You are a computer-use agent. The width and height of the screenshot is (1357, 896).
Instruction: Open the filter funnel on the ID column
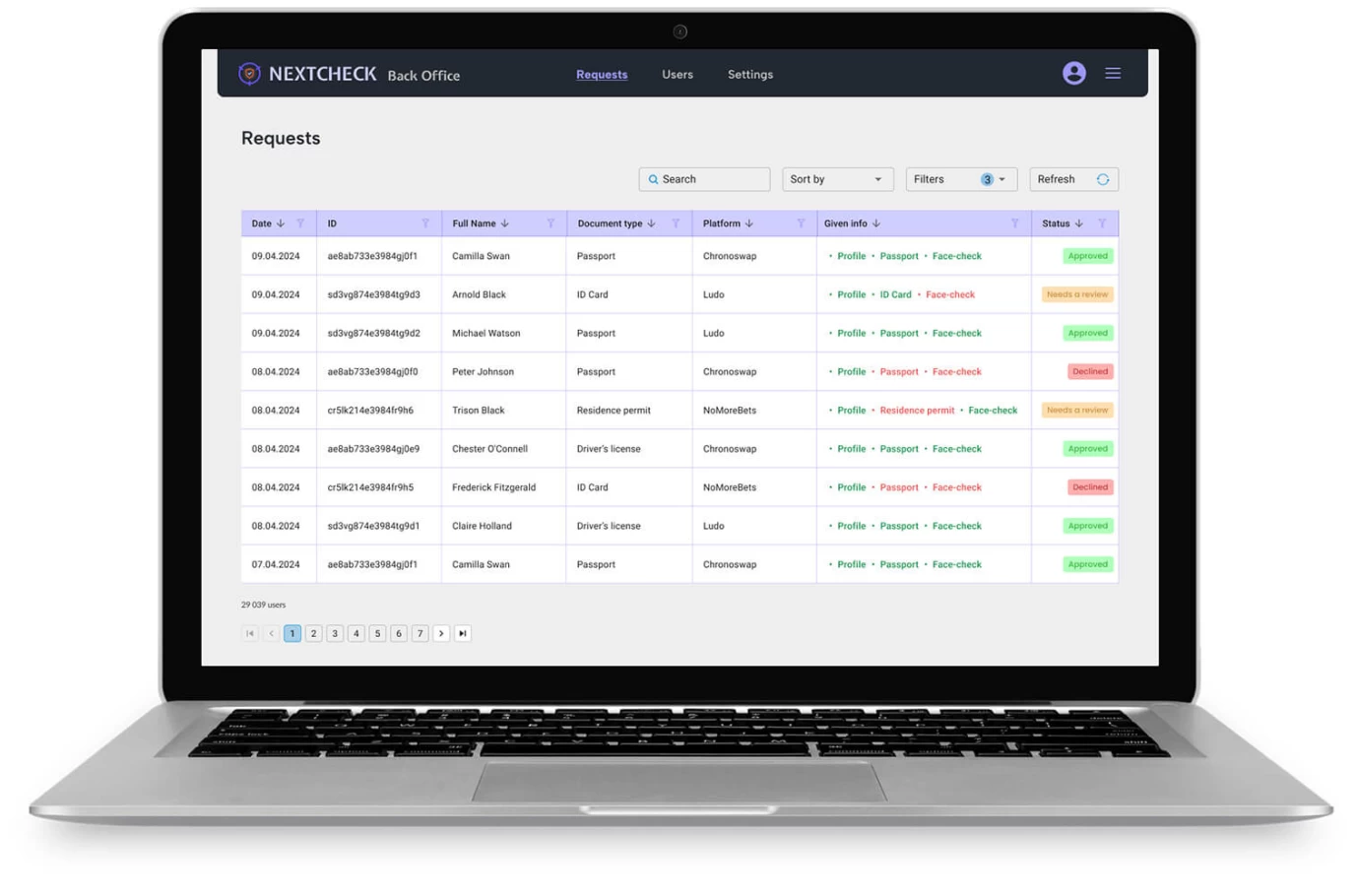click(424, 224)
